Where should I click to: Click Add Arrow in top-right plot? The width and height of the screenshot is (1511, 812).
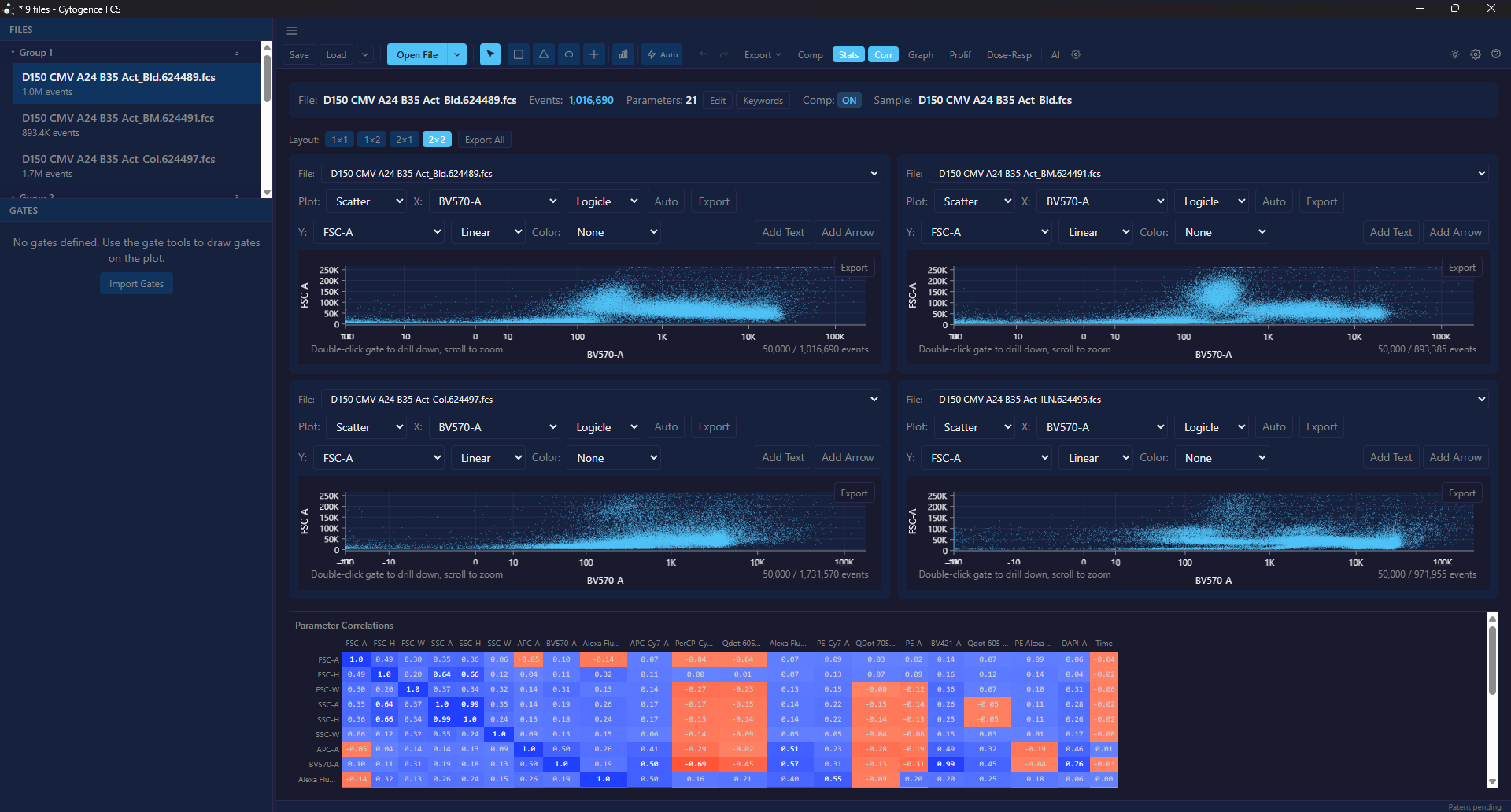coord(1455,233)
